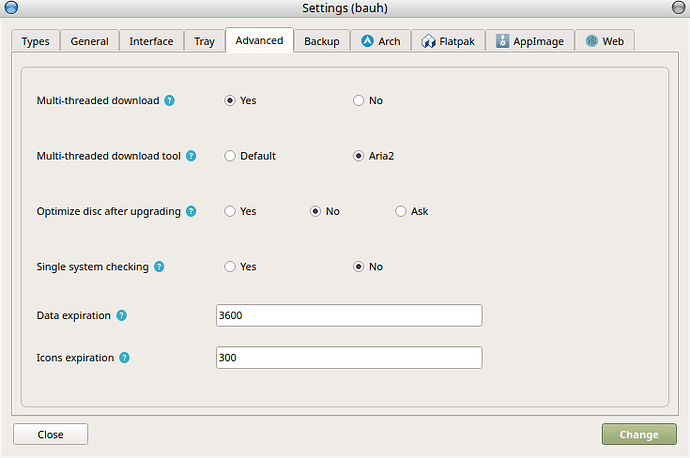Click the Icons expiration help icon
The width and height of the screenshot is (690, 458).
[125, 357]
